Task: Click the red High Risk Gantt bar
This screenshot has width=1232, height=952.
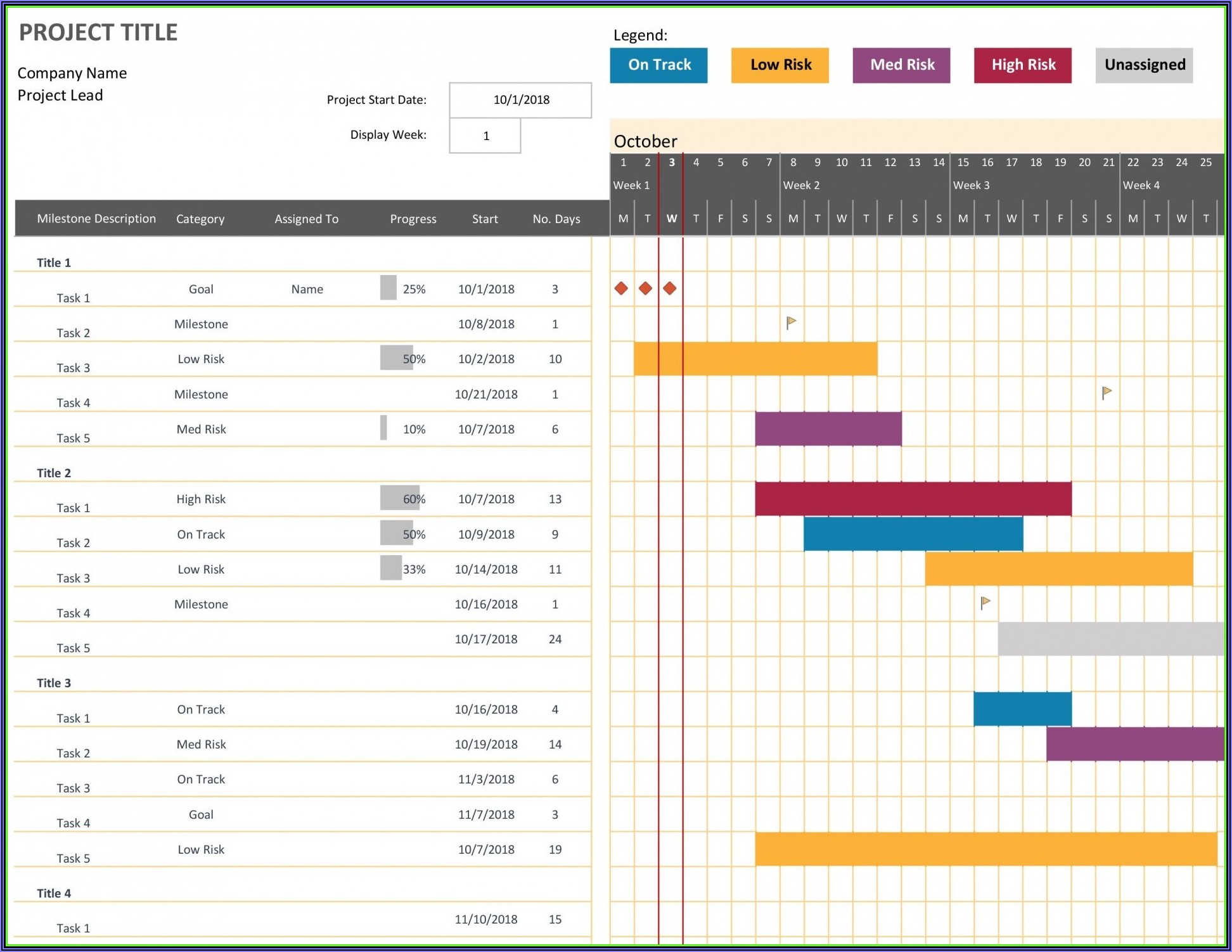Action: [x=913, y=499]
